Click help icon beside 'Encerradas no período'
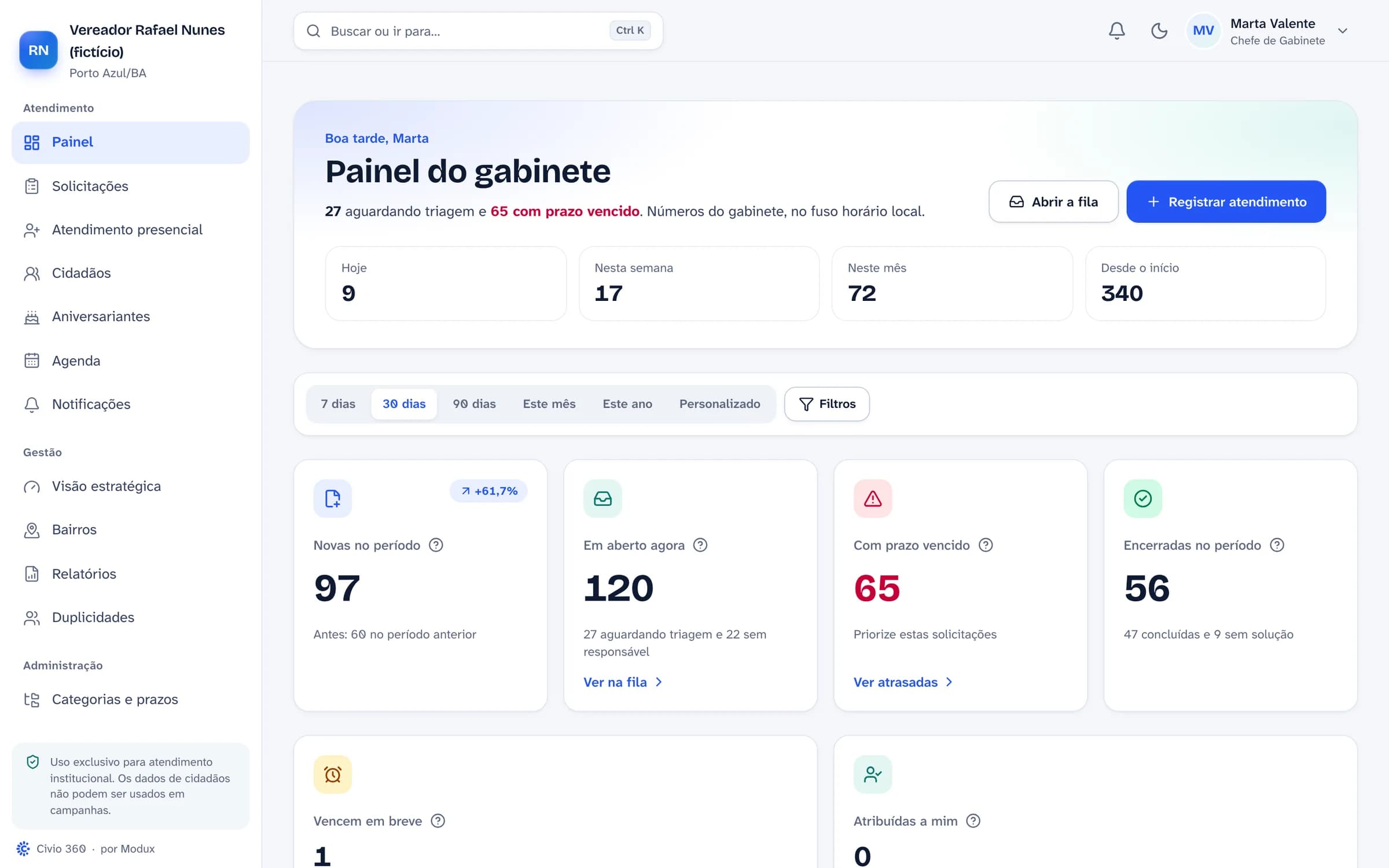 click(1277, 545)
